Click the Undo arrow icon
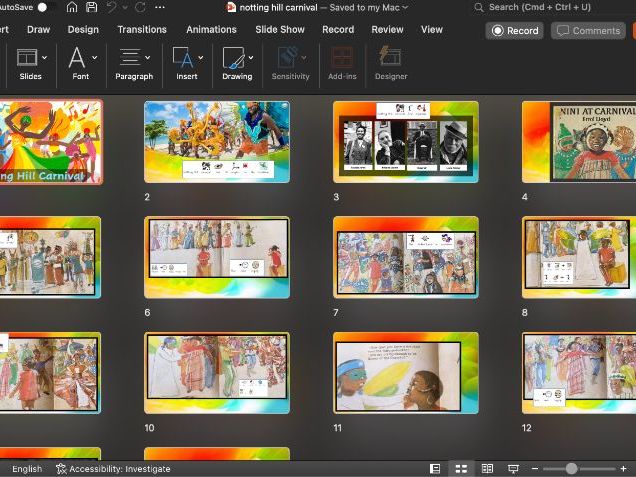 click(112, 7)
